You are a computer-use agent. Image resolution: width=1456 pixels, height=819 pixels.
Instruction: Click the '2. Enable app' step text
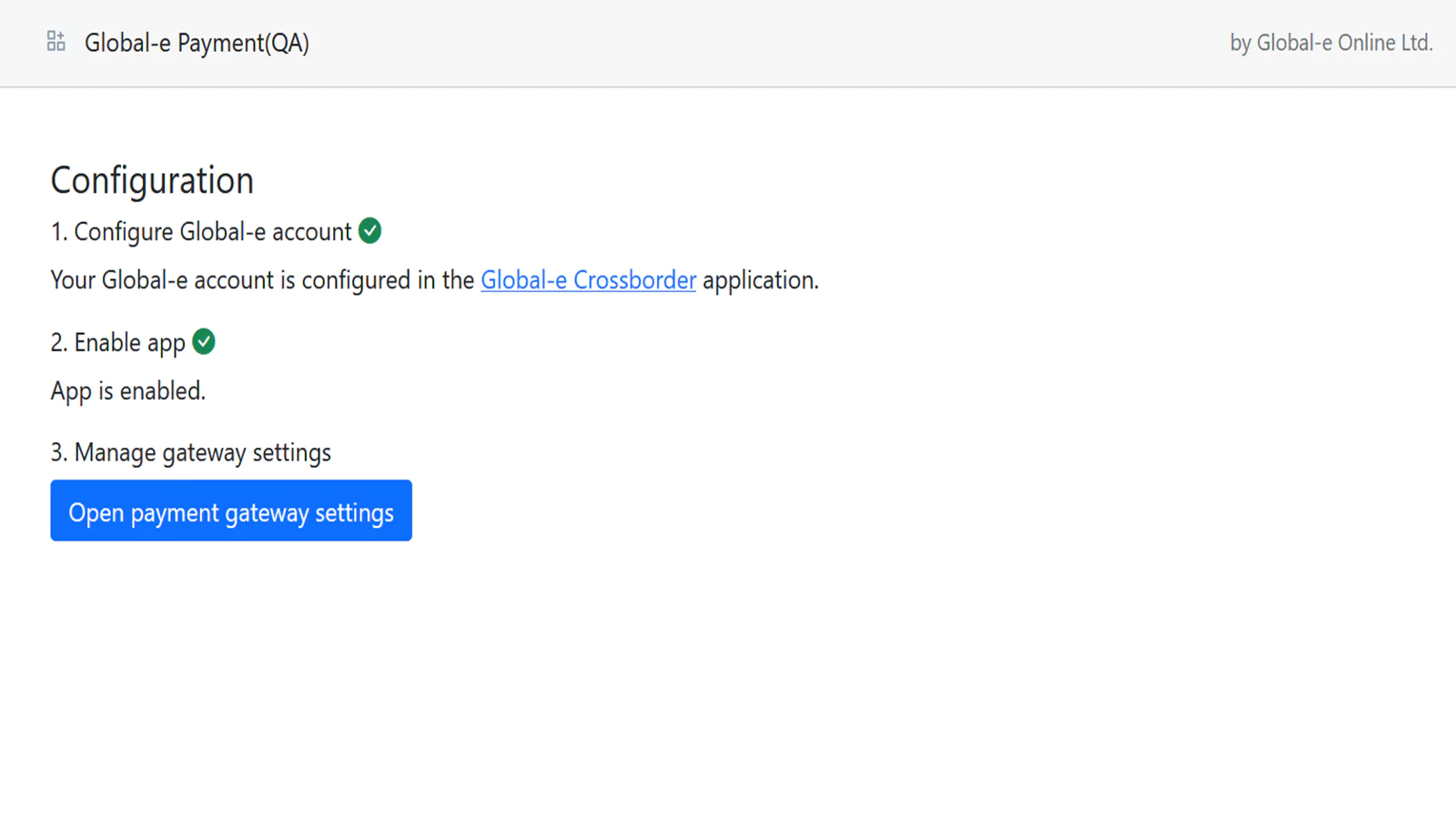click(118, 343)
